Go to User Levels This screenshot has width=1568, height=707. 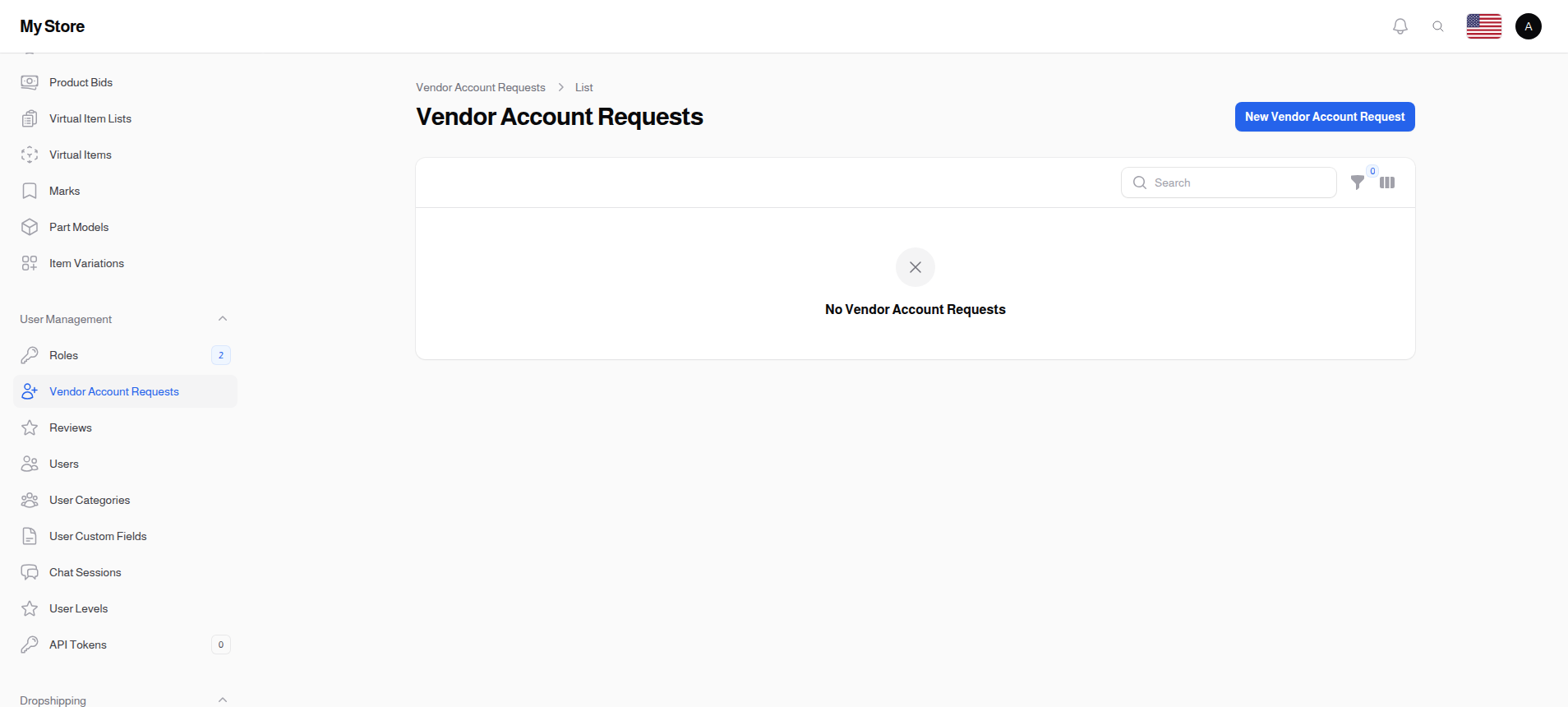tap(125, 608)
